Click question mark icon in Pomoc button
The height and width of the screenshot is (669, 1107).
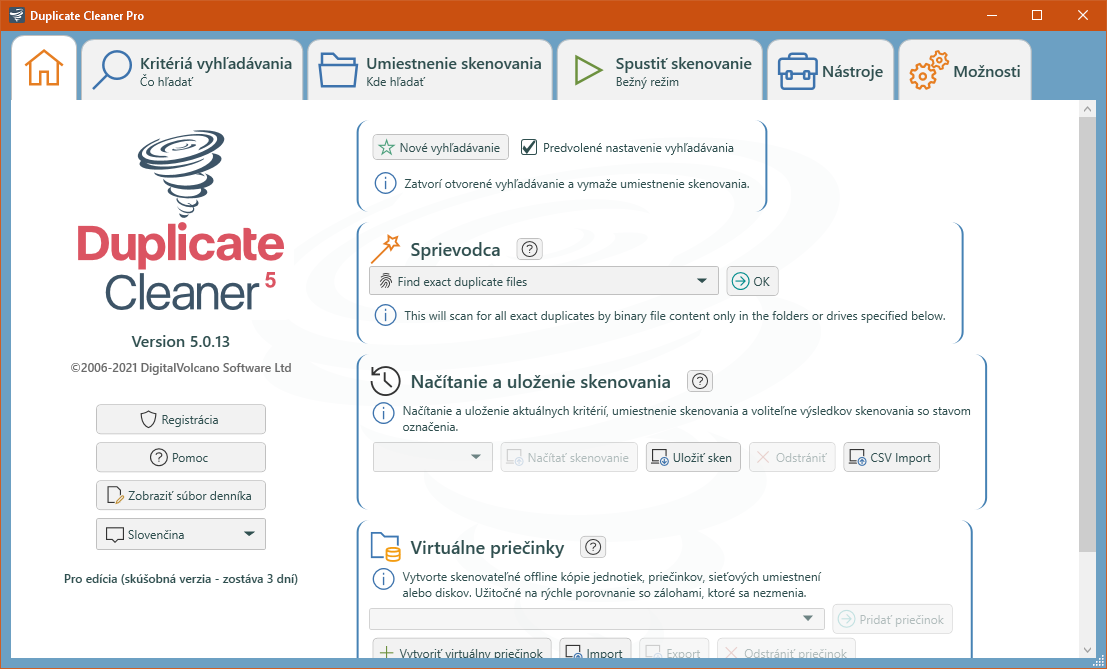[159, 457]
